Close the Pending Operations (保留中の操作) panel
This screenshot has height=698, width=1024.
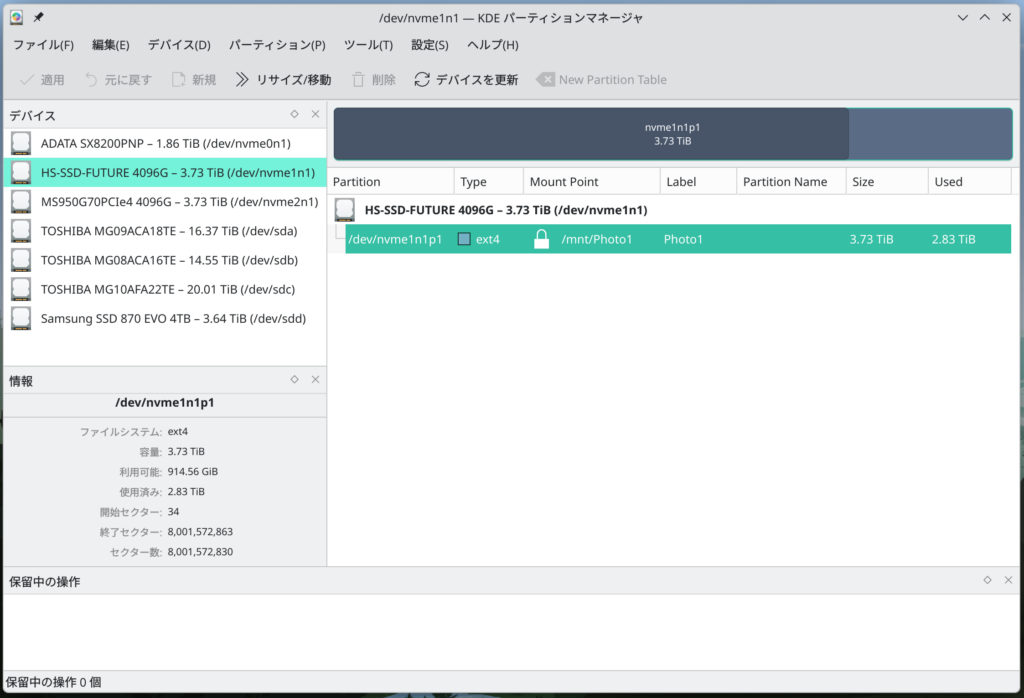[x=1008, y=580]
